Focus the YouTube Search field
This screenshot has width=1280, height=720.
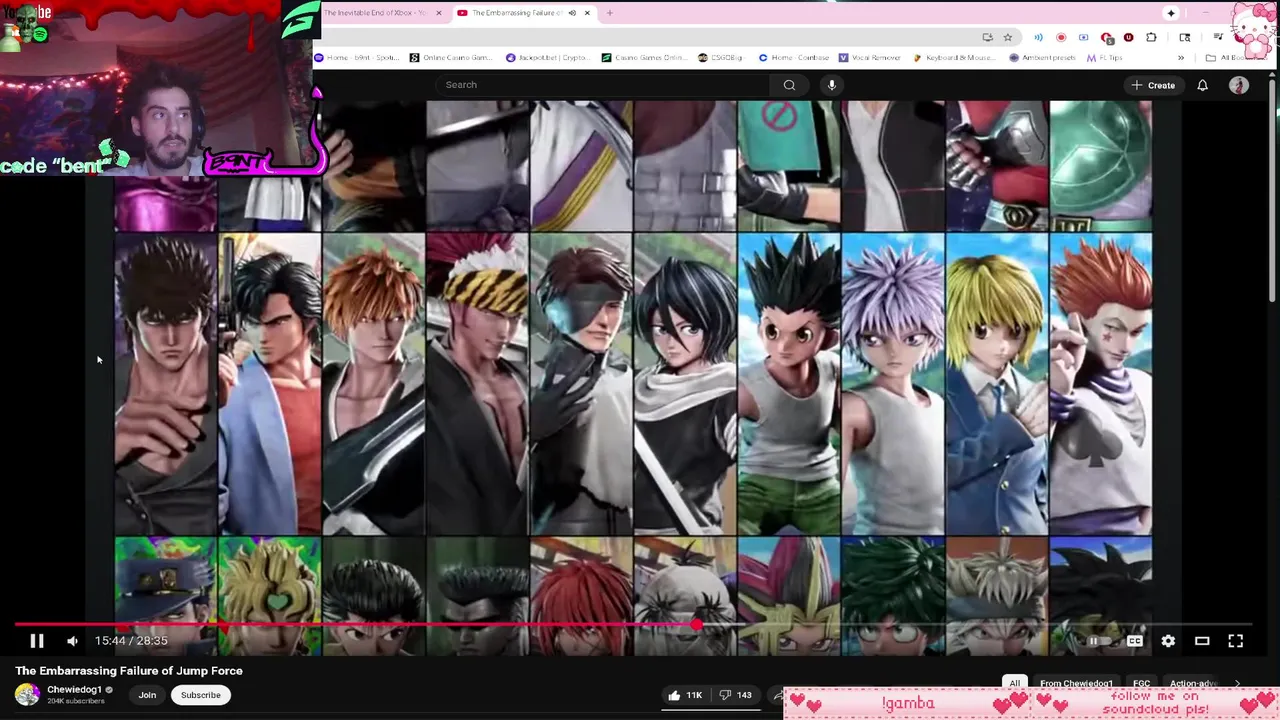coord(601,85)
